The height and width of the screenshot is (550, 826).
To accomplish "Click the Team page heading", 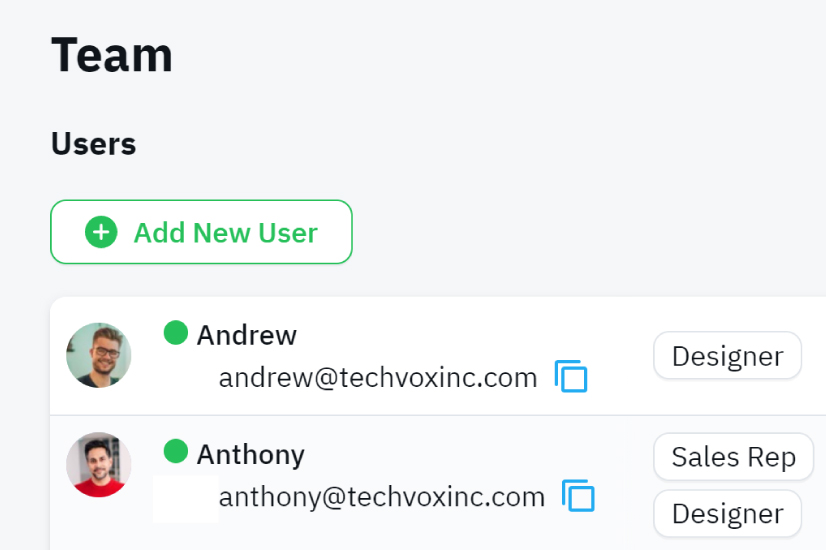I will [x=112, y=54].
